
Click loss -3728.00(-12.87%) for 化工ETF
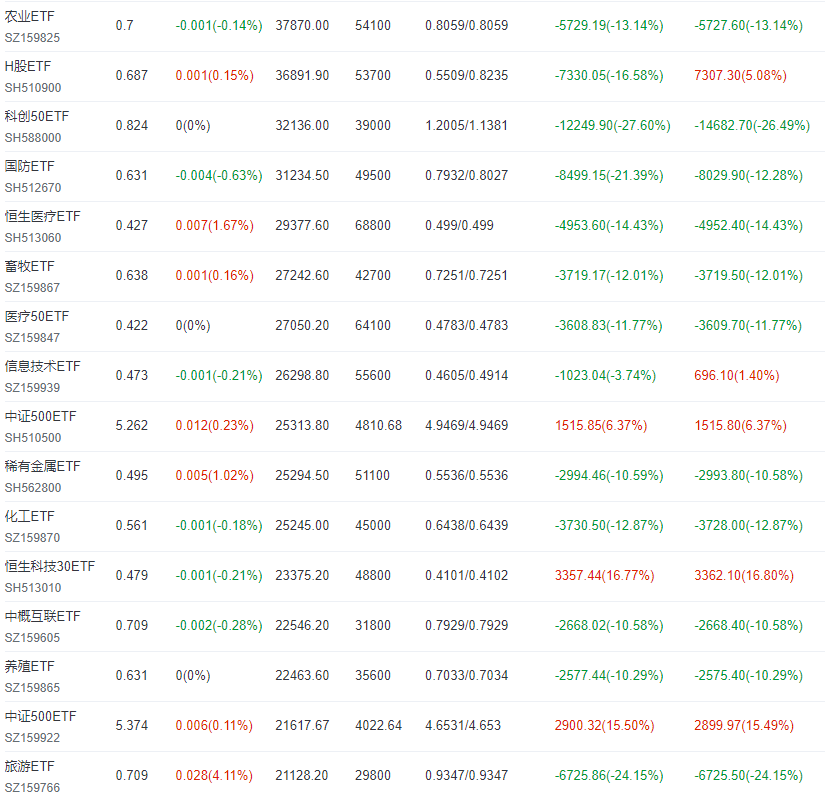coord(748,525)
